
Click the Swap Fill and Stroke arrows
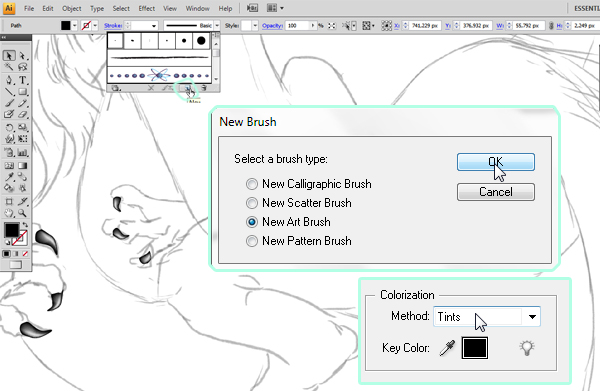pos(25,225)
